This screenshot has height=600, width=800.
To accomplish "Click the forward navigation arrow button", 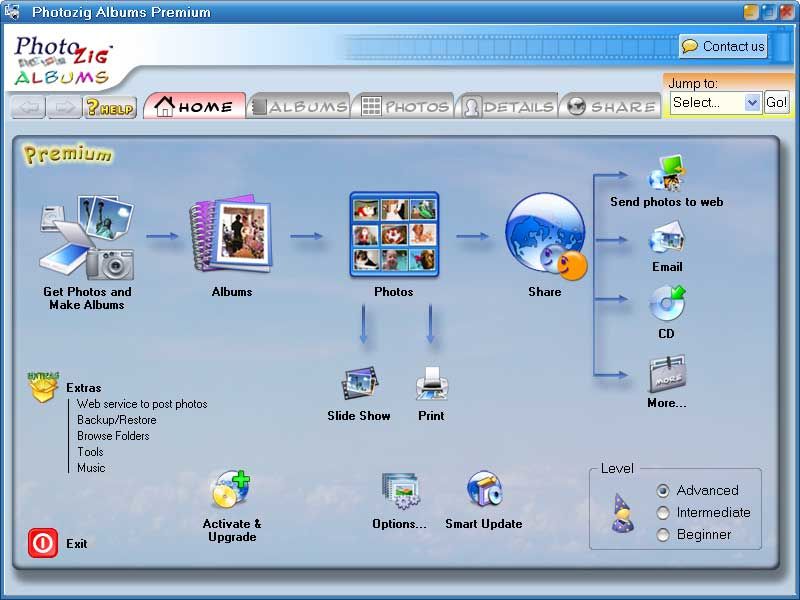I will click(64, 107).
